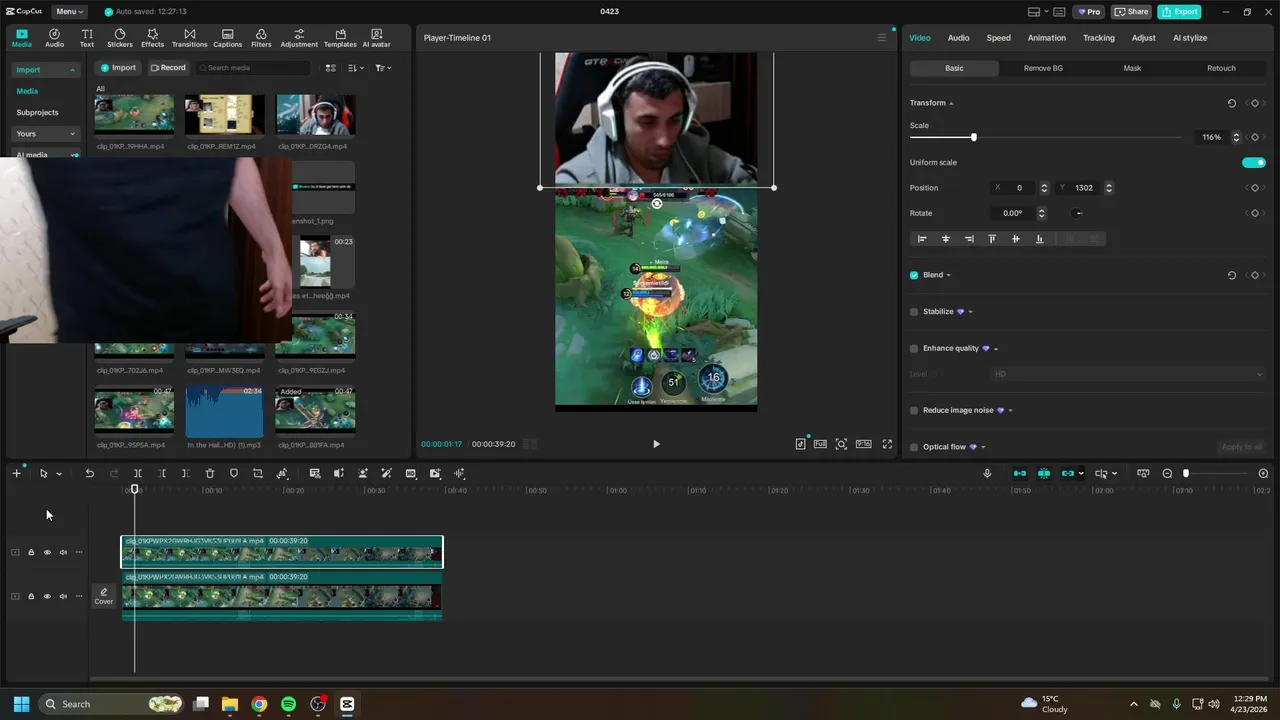This screenshot has width=1280, height=720.
Task: Open the AI avatar panel
Action: coord(376,38)
